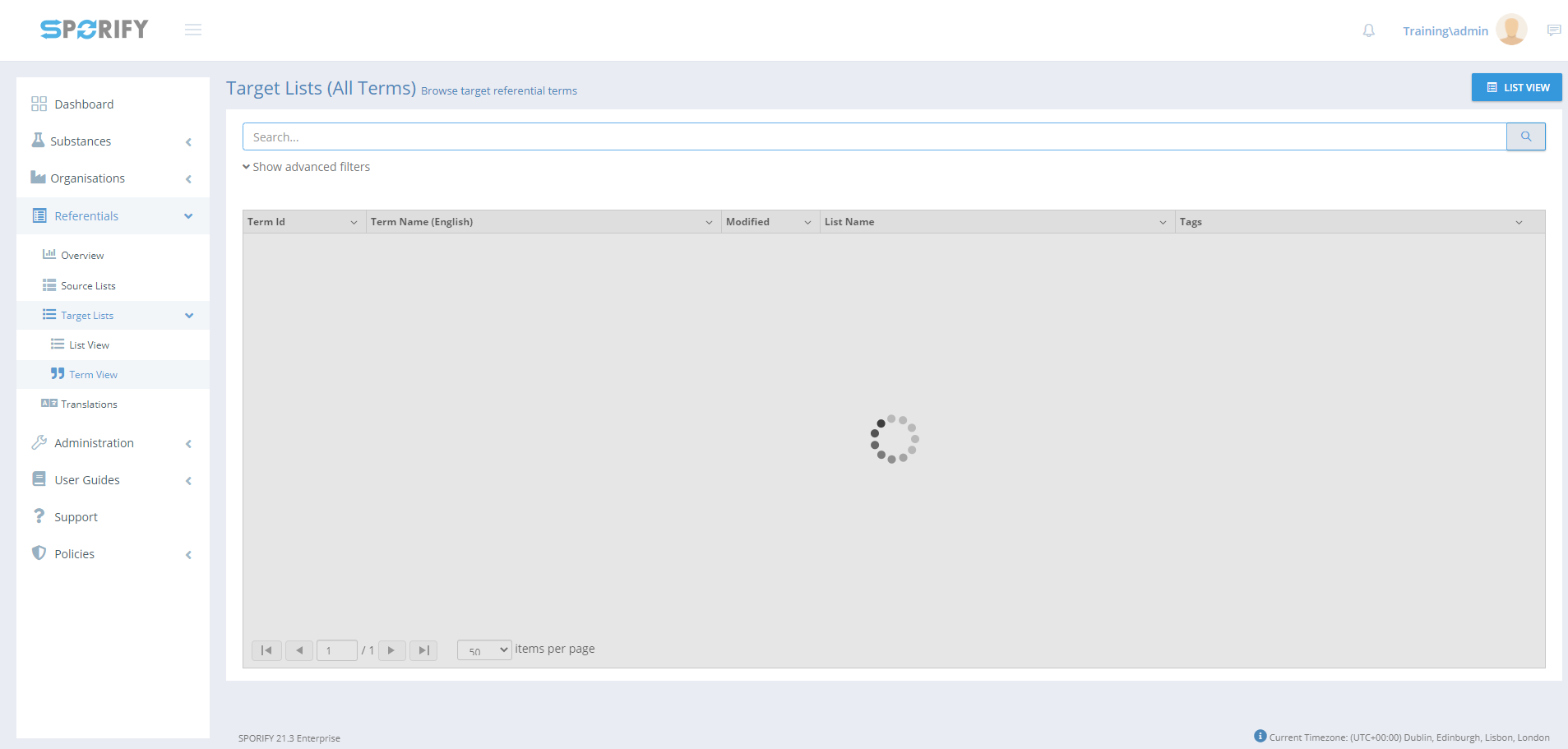The height and width of the screenshot is (749, 1568).
Task: Click the Training\admin username link
Action: [1445, 31]
